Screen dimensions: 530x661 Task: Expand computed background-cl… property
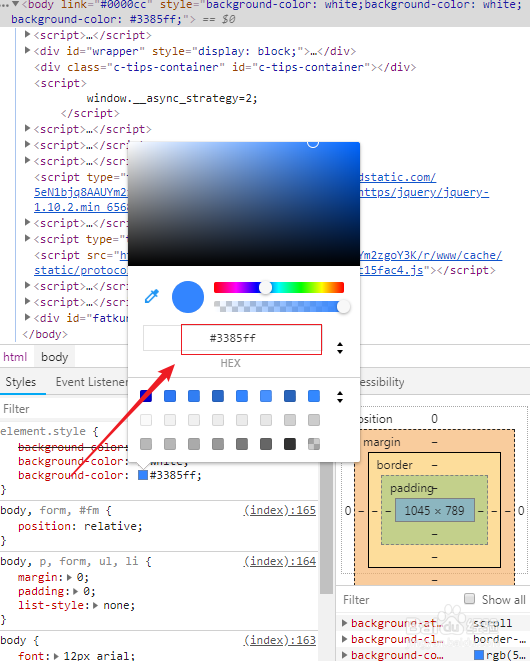point(344,639)
